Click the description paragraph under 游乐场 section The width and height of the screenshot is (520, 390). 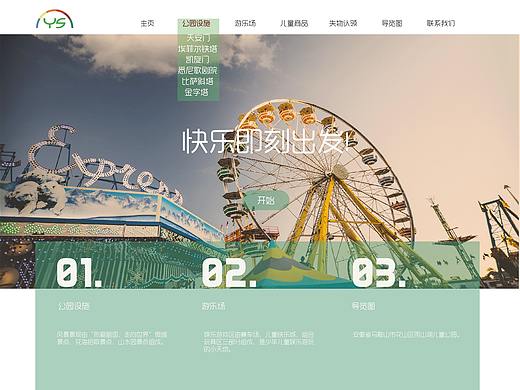tap(259, 341)
